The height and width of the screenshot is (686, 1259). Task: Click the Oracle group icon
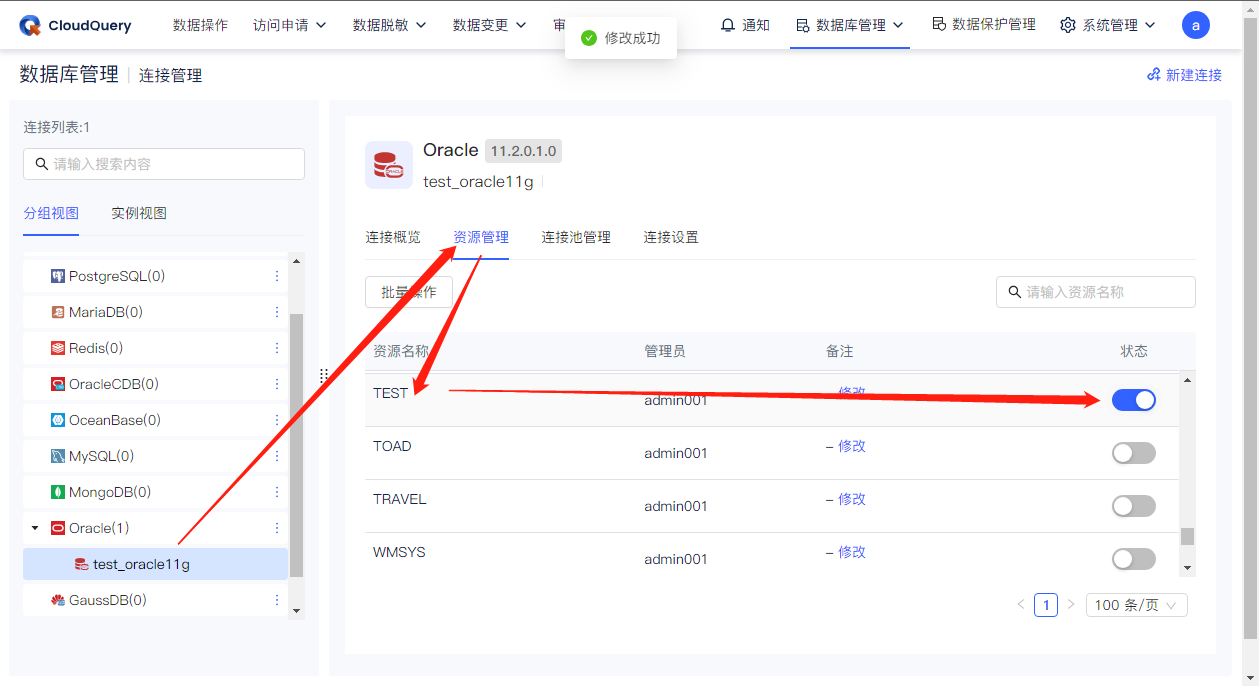coord(58,528)
